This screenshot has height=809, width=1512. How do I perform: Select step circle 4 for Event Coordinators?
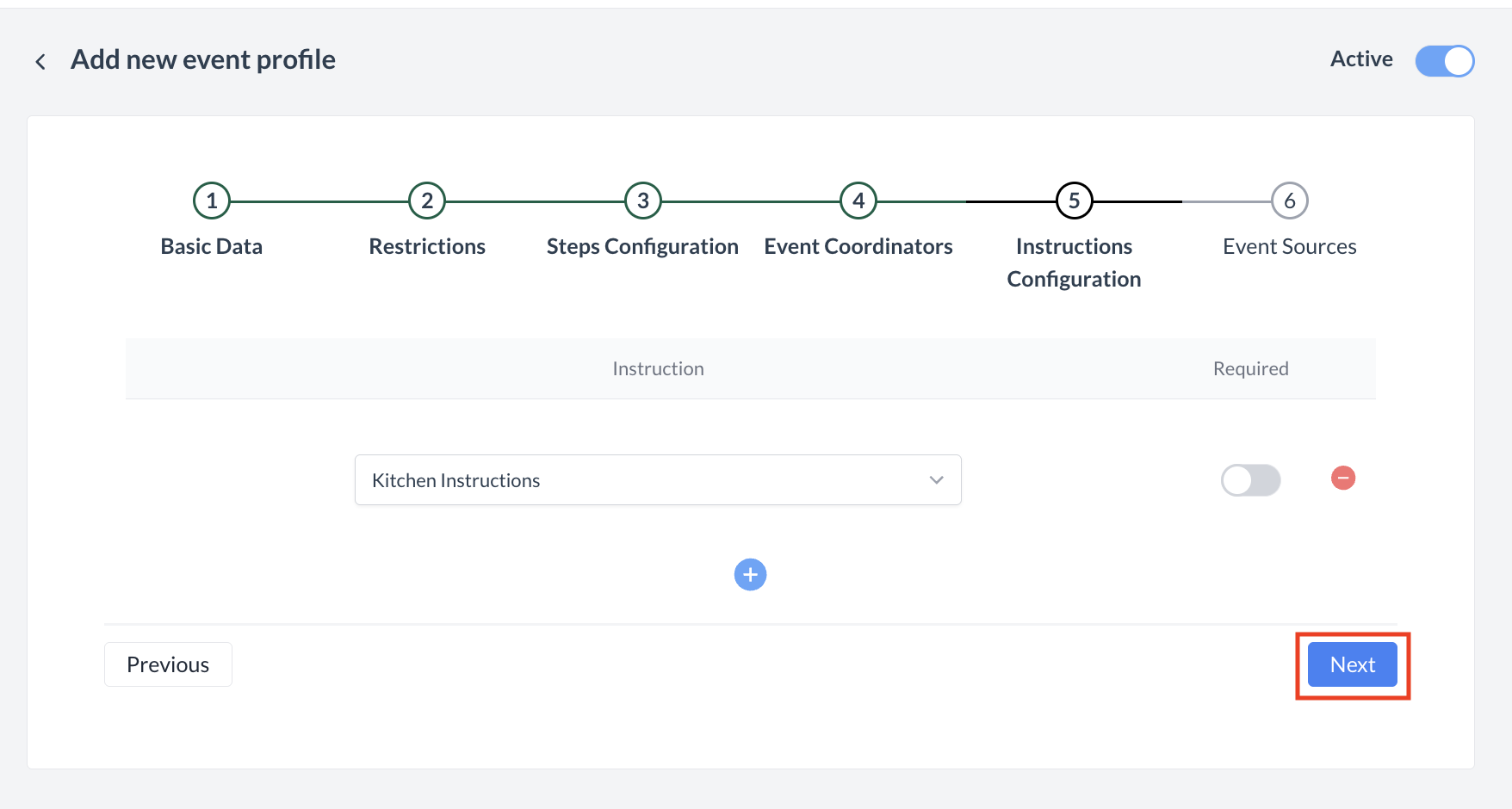coord(858,200)
